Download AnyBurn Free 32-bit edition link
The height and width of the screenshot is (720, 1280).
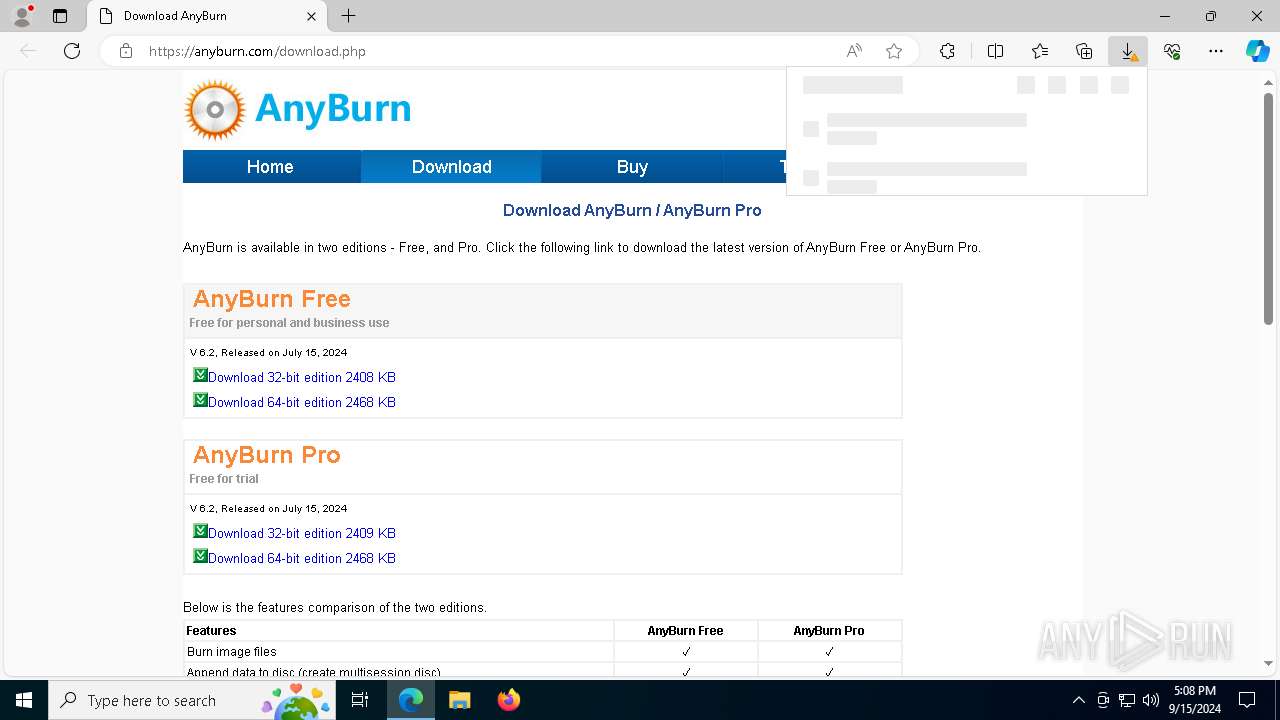point(302,377)
